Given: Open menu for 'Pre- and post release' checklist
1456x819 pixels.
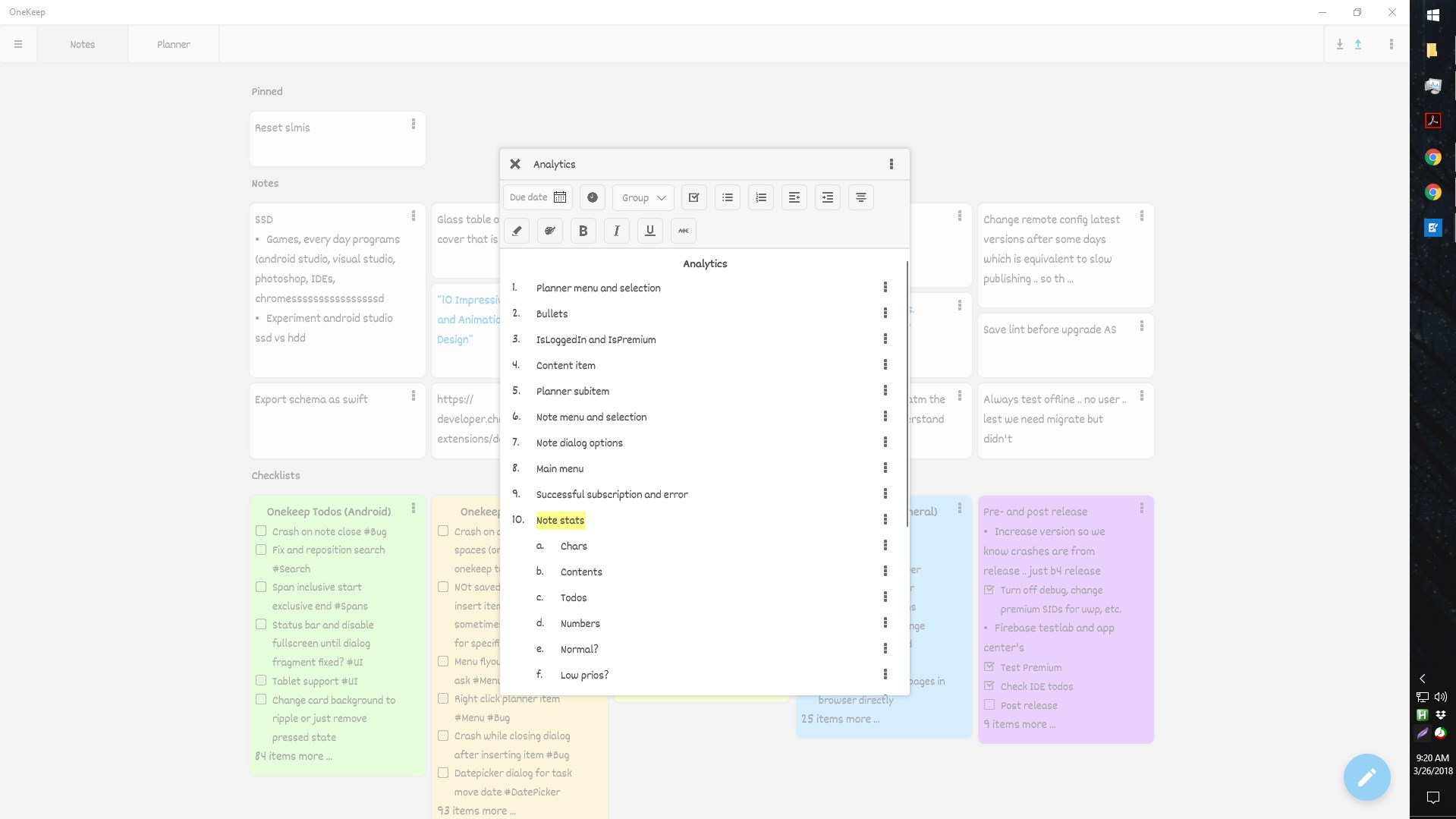Looking at the screenshot, I should [x=1142, y=508].
